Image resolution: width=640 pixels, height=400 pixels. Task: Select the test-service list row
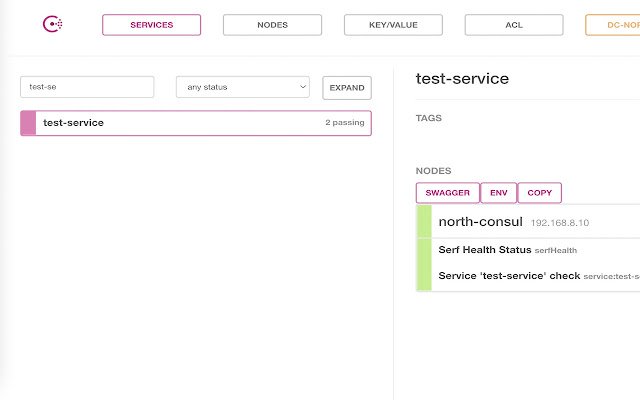click(x=196, y=123)
